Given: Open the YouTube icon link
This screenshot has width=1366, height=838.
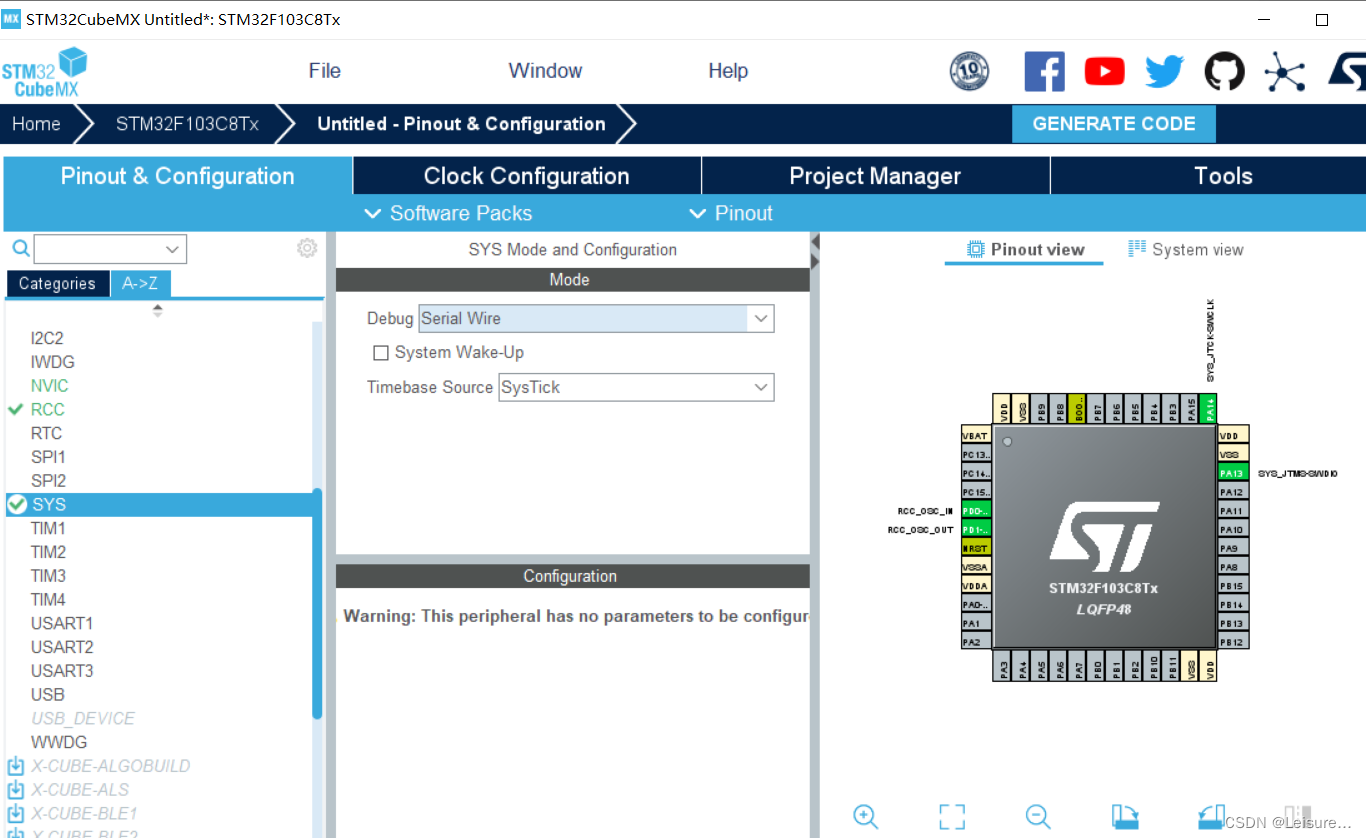Looking at the screenshot, I should [x=1104, y=72].
